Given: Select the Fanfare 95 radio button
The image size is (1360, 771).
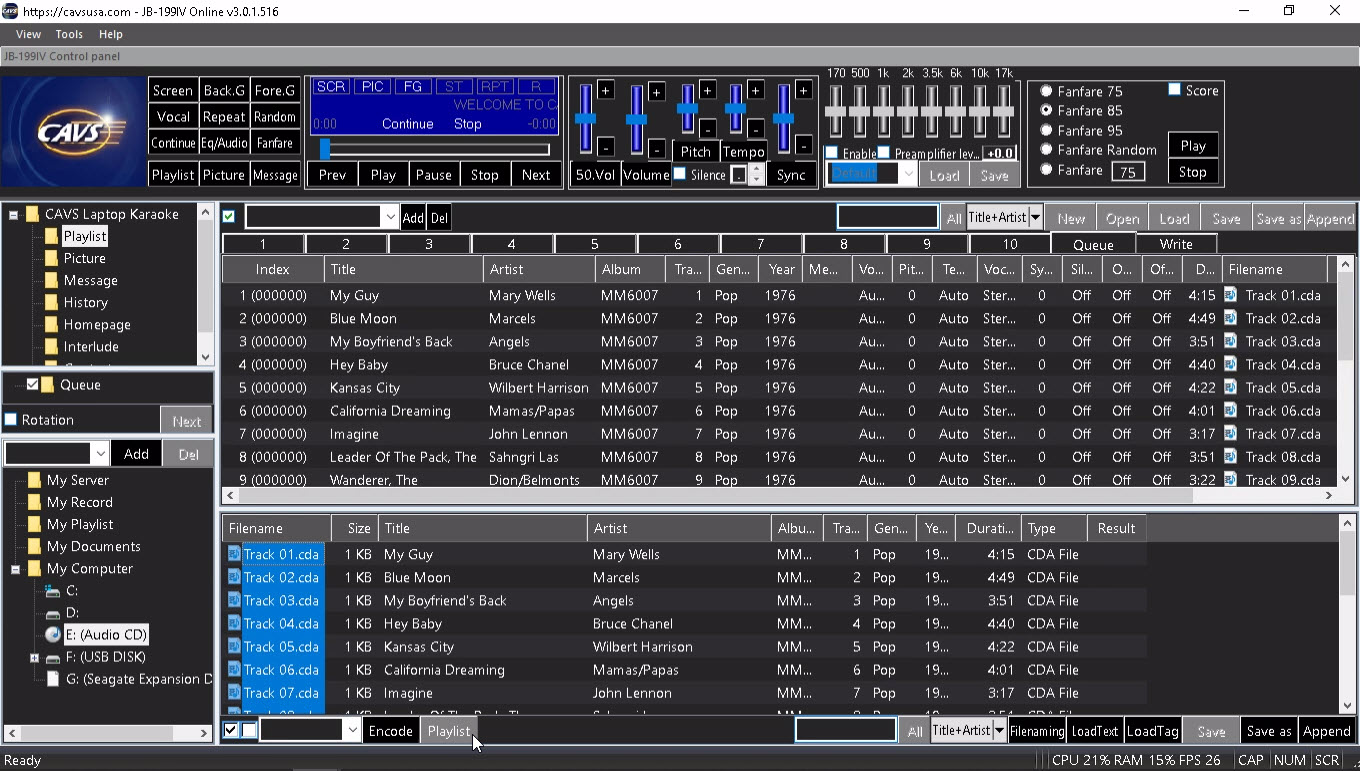Looking at the screenshot, I should click(x=1046, y=130).
